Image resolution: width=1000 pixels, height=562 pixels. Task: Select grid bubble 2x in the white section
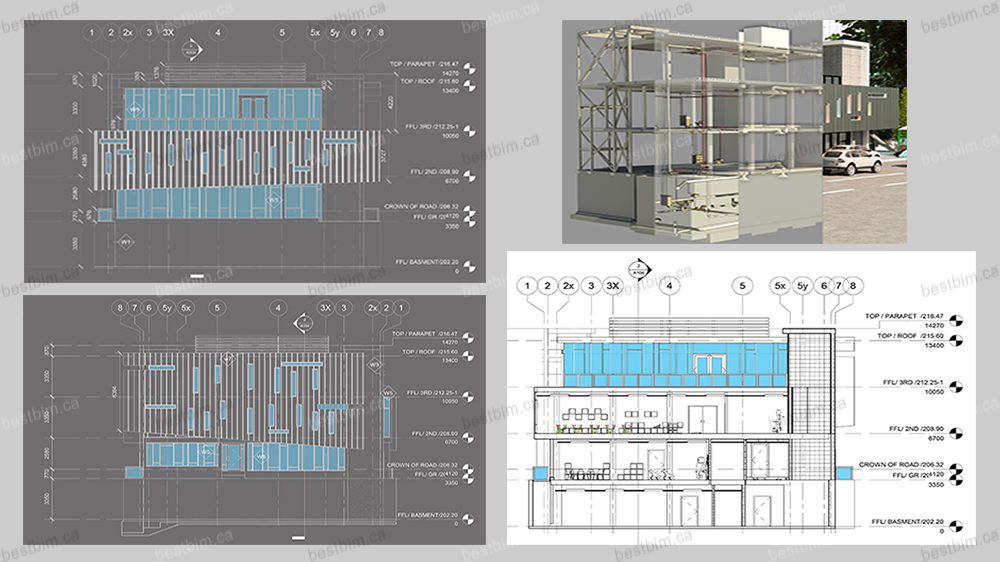(568, 286)
